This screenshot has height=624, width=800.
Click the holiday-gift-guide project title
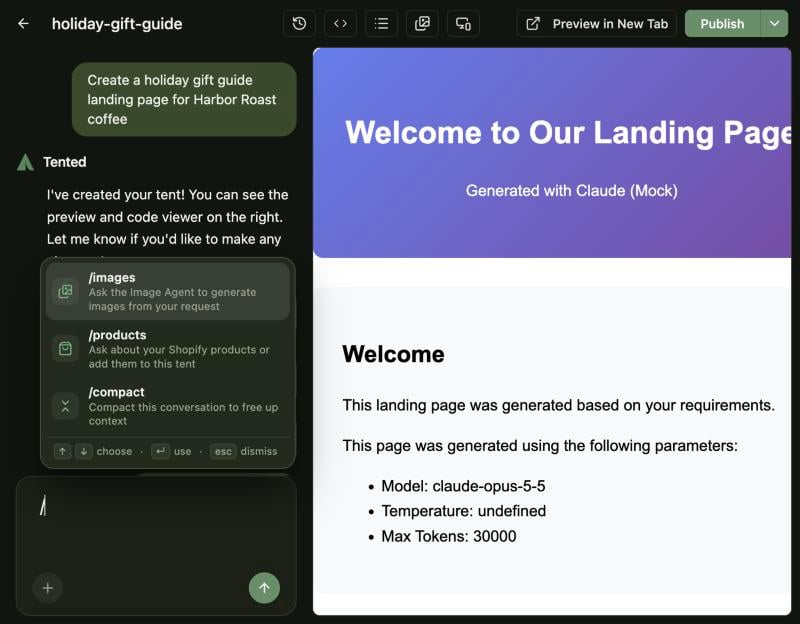pyautogui.click(x=117, y=24)
